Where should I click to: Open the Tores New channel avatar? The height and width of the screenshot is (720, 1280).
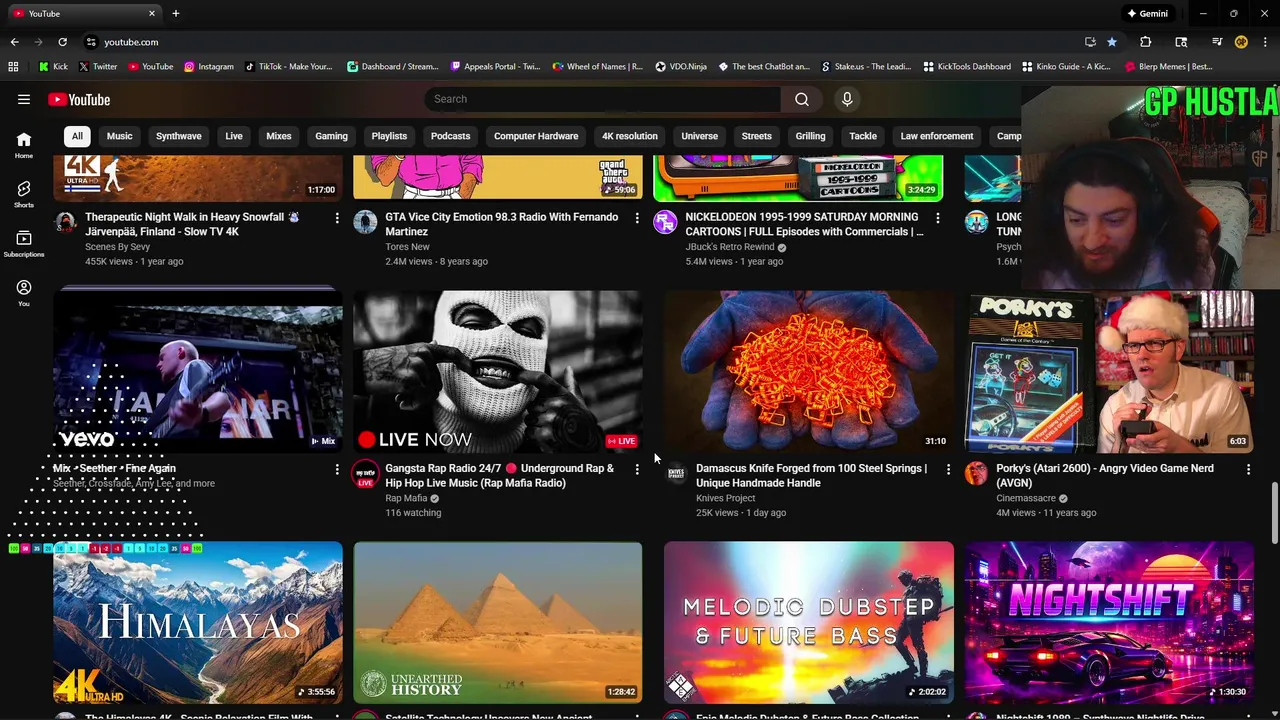pyautogui.click(x=365, y=222)
